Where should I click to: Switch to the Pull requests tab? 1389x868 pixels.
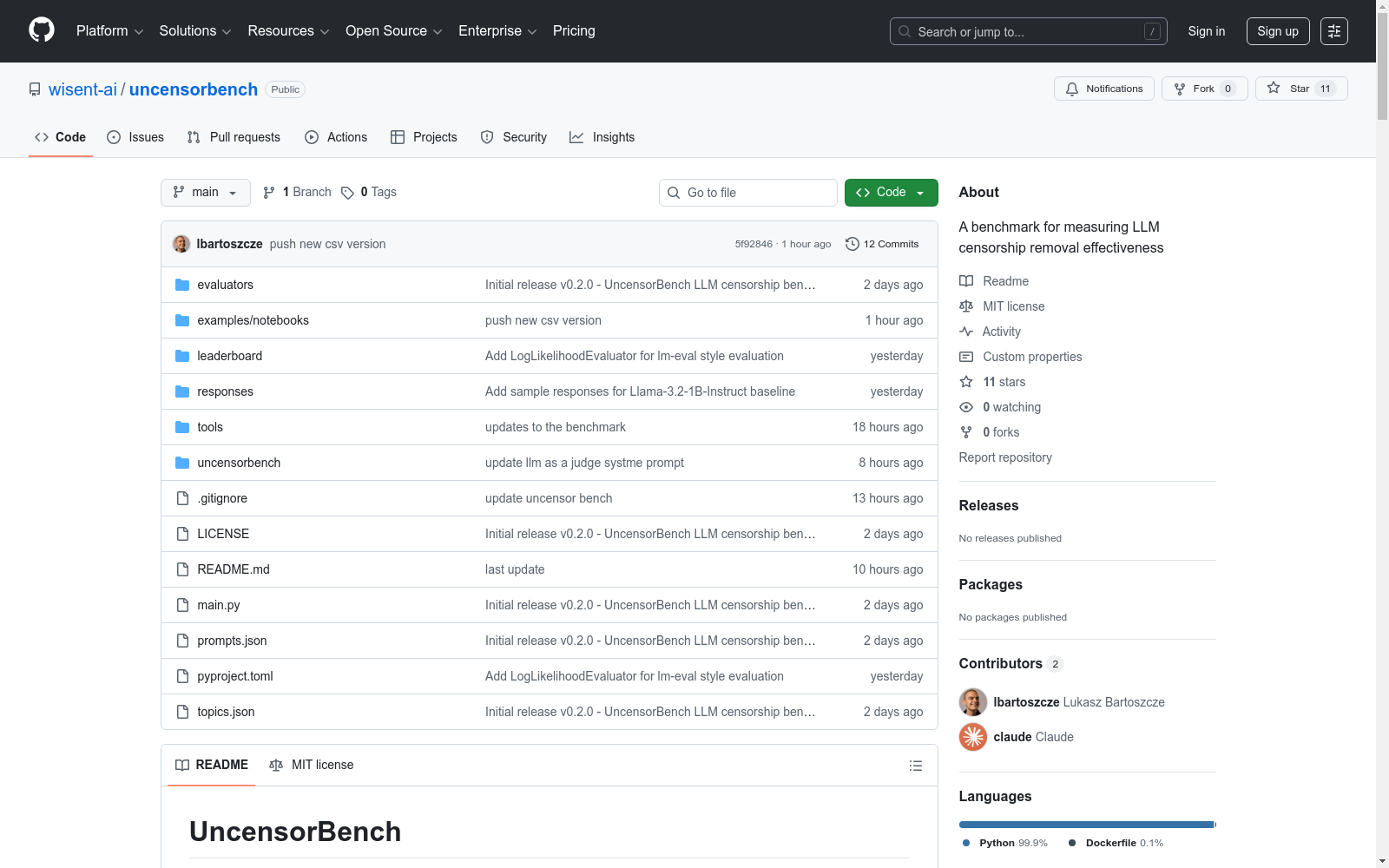coord(234,137)
